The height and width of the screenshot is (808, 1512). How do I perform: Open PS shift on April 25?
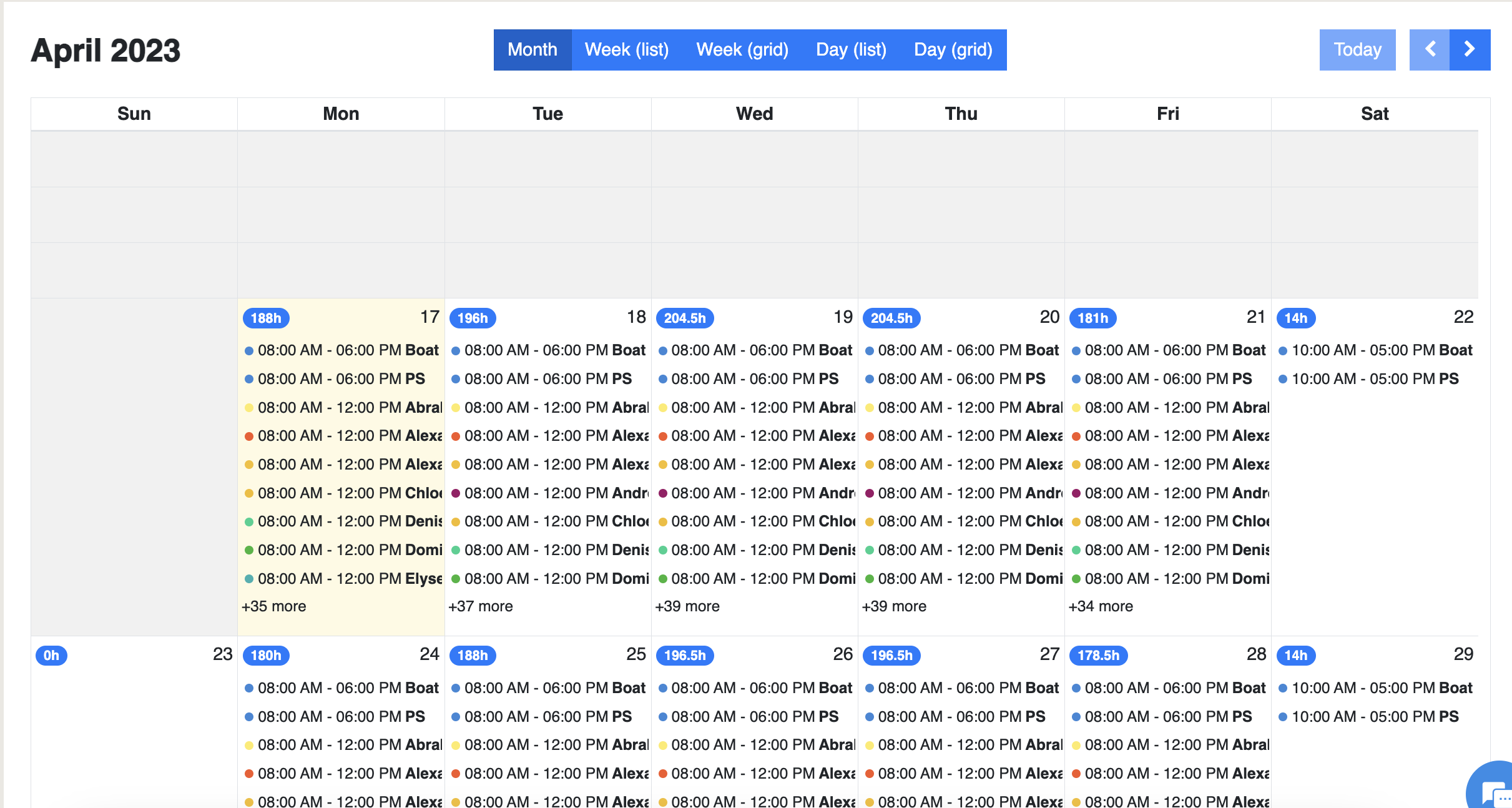[548, 717]
